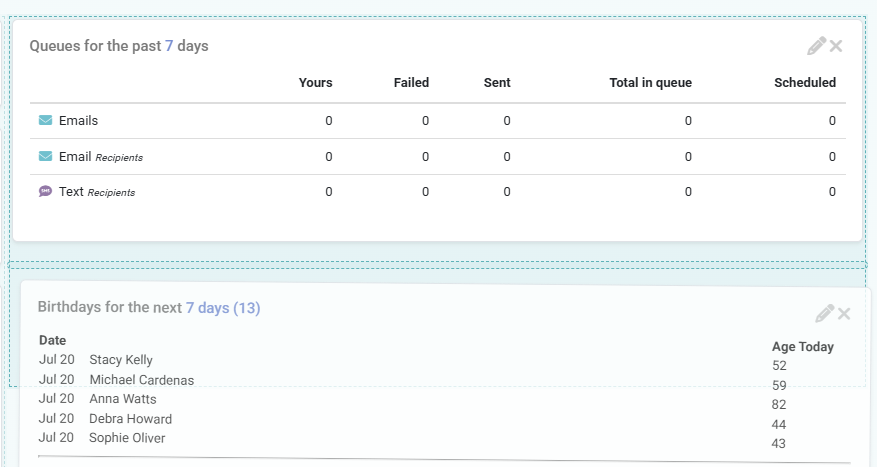Close the Birthdays widget

coord(844,314)
